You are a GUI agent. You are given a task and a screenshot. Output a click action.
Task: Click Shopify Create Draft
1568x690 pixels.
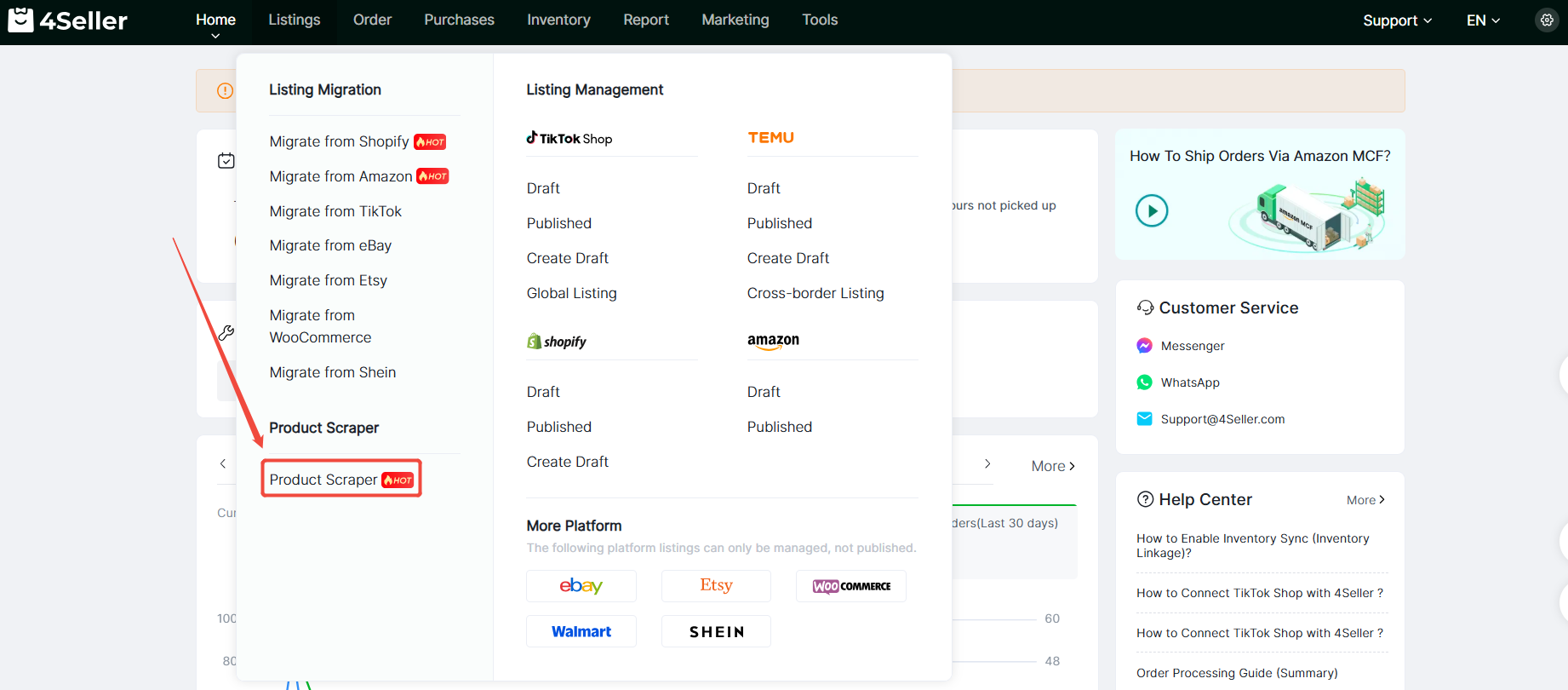click(568, 462)
